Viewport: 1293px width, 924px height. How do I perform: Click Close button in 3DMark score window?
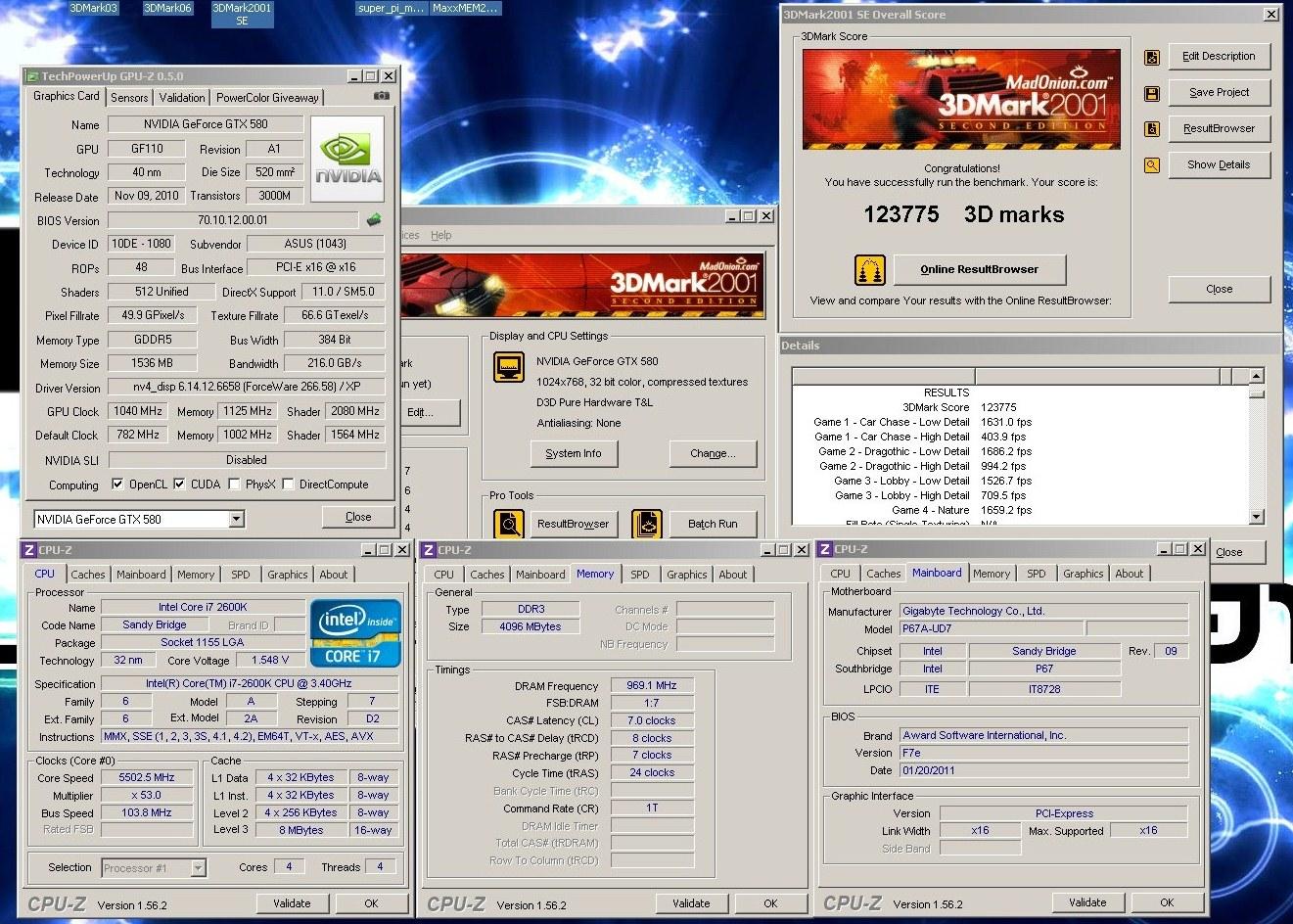(1219, 289)
